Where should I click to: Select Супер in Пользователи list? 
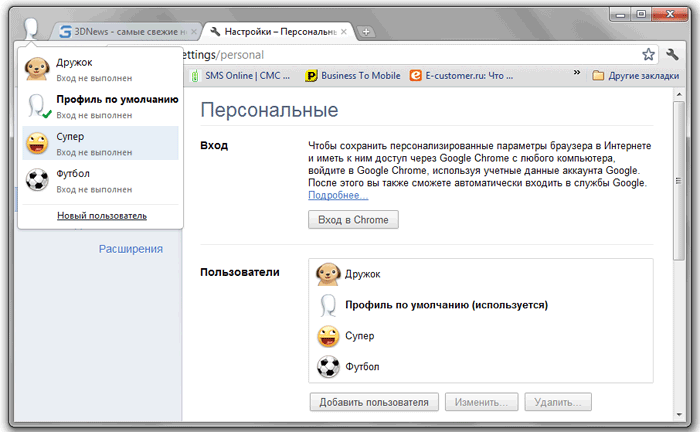point(481,336)
